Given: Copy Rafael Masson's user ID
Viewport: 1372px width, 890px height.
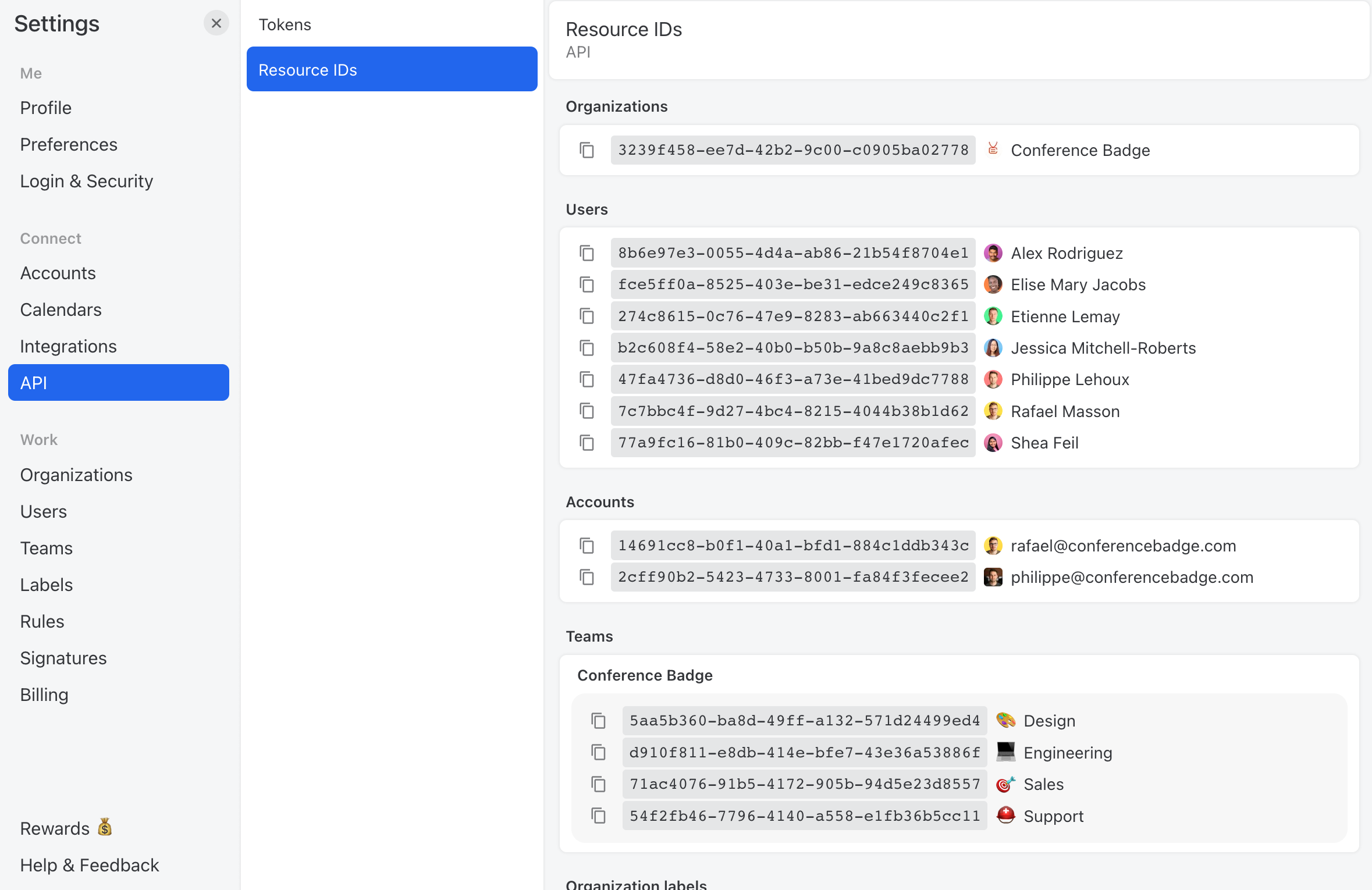Looking at the screenshot, I should click(x=586, y=411).
